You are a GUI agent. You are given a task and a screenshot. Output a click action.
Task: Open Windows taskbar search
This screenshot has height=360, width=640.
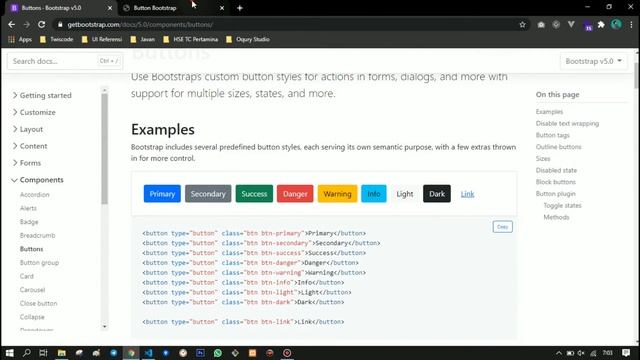tap(27, 353)
